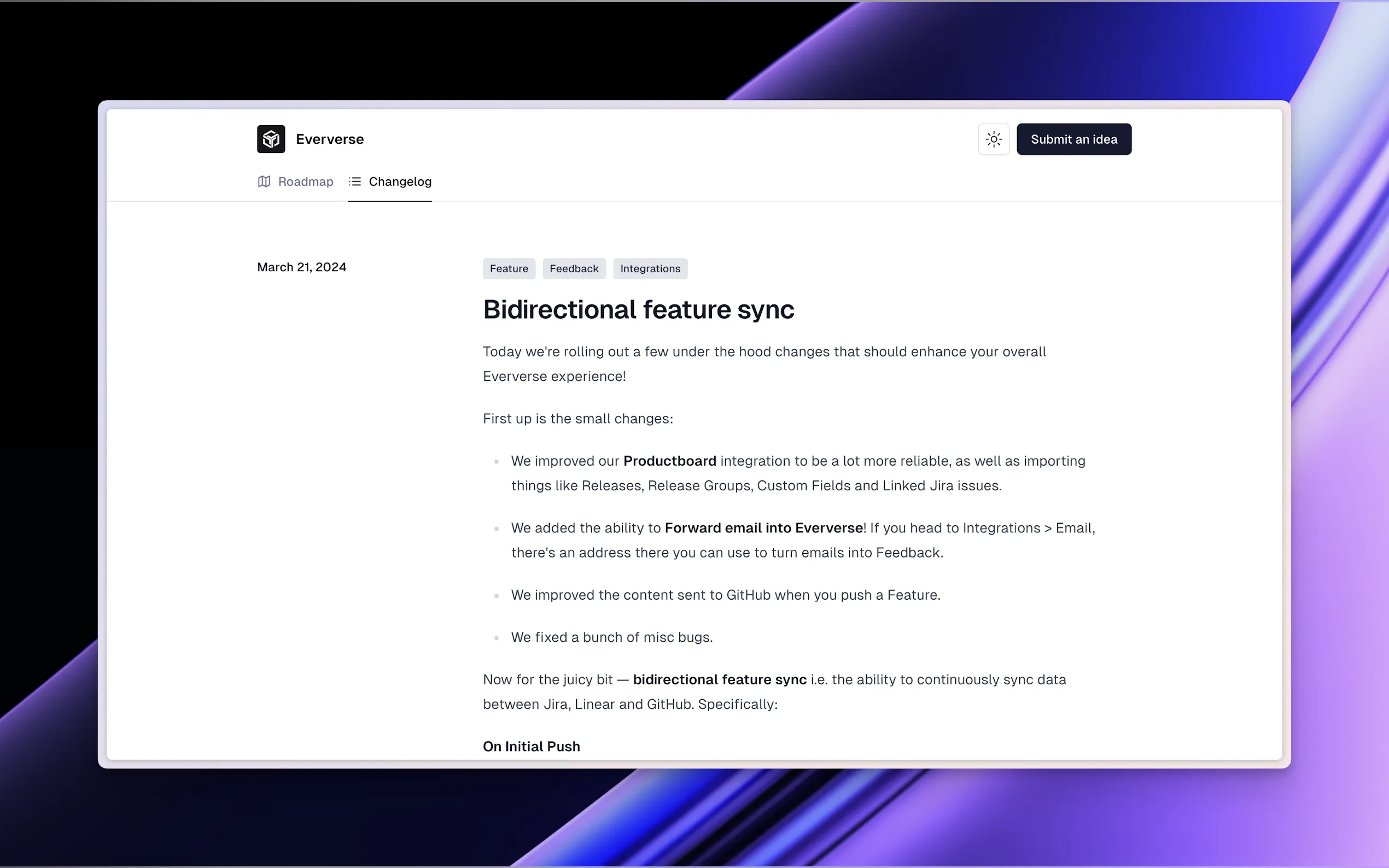The width and height of the screenshot is (1389, 868).
Task: Click the bold 'bidirectional feature sync' phrase
Action: (720, 679)
